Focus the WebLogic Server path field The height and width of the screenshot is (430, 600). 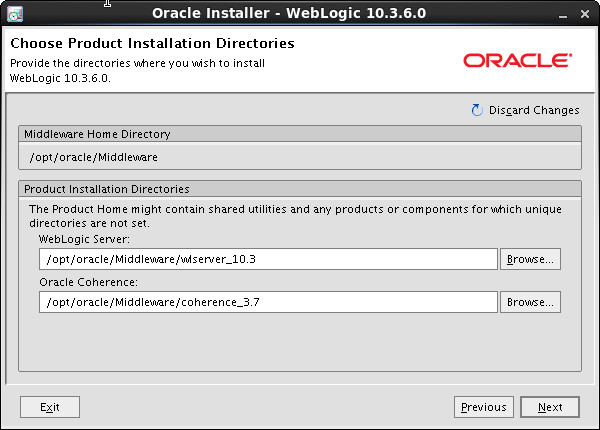tap(268, 259)
